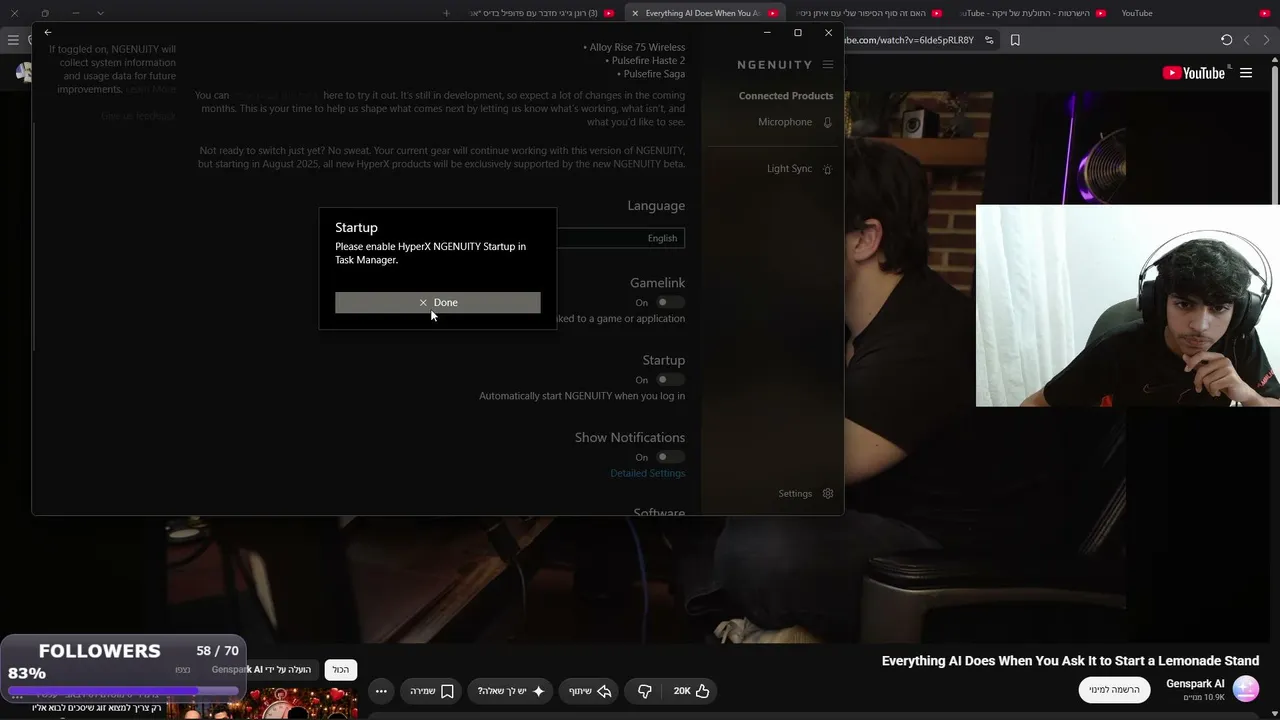Select the Light Sync entry
This screenshot has height=720, width=1280.
[789, 169]
